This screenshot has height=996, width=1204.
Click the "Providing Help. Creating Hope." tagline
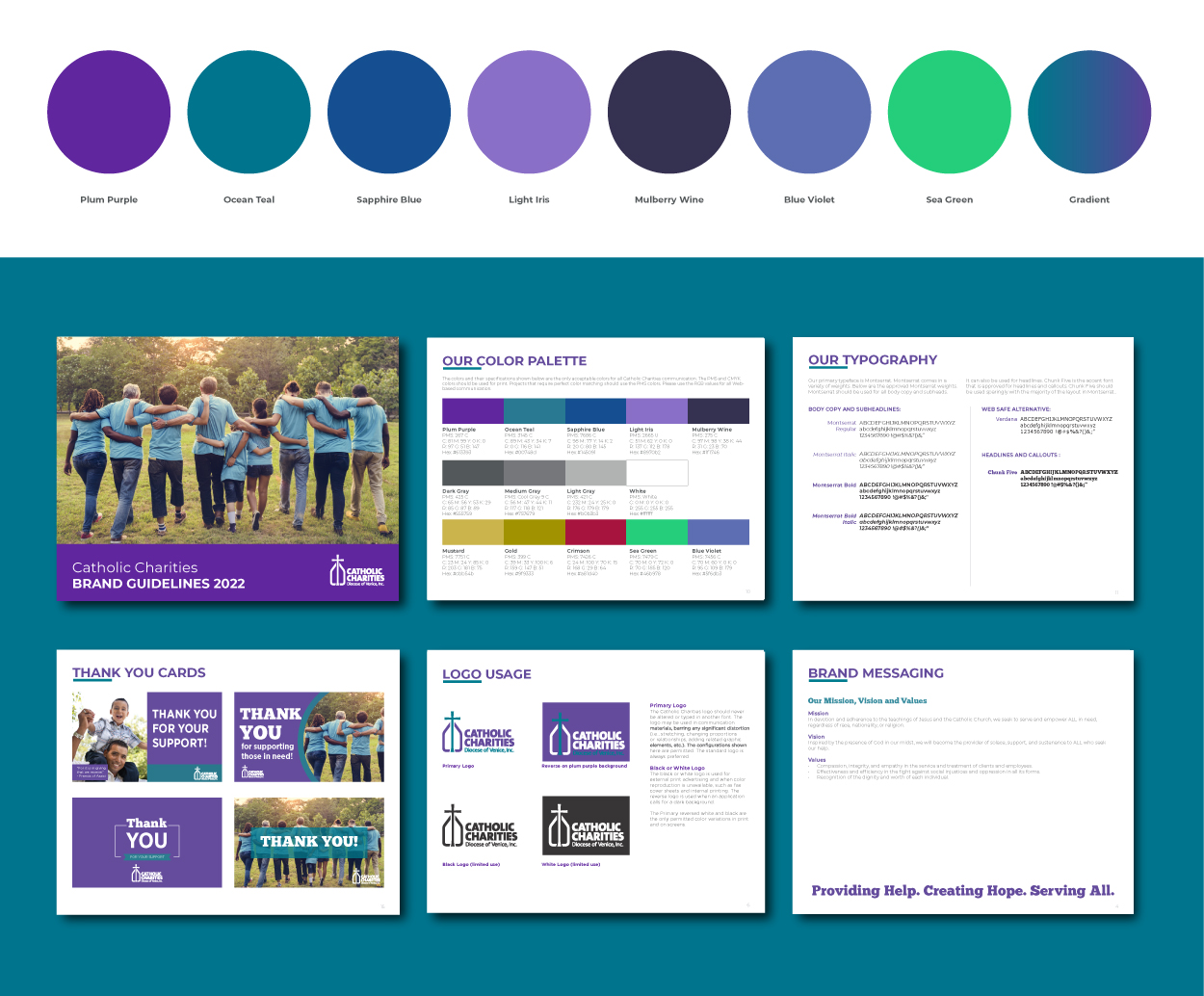pos(962,891)
